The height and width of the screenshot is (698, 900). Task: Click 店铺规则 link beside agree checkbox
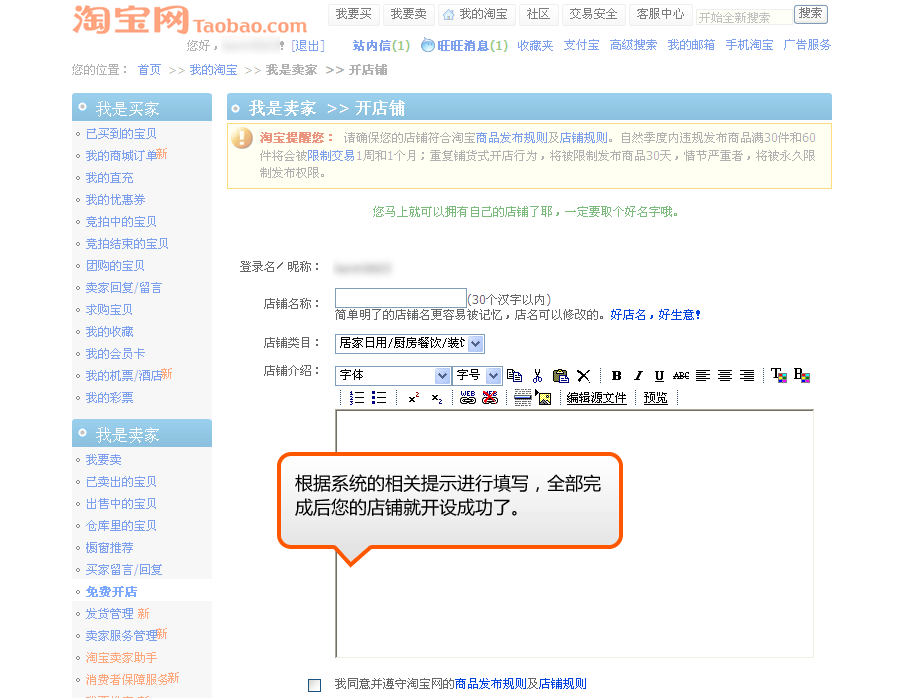pyautogui.click(x=562, y=684)
